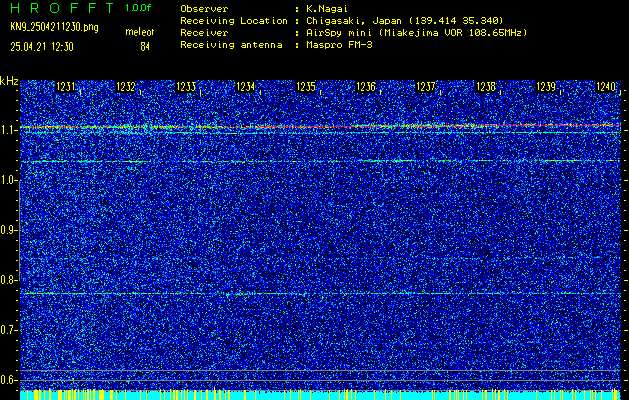Click the 1238 time marker
This screenshot has width=629, height=400.
pos(486,87)
